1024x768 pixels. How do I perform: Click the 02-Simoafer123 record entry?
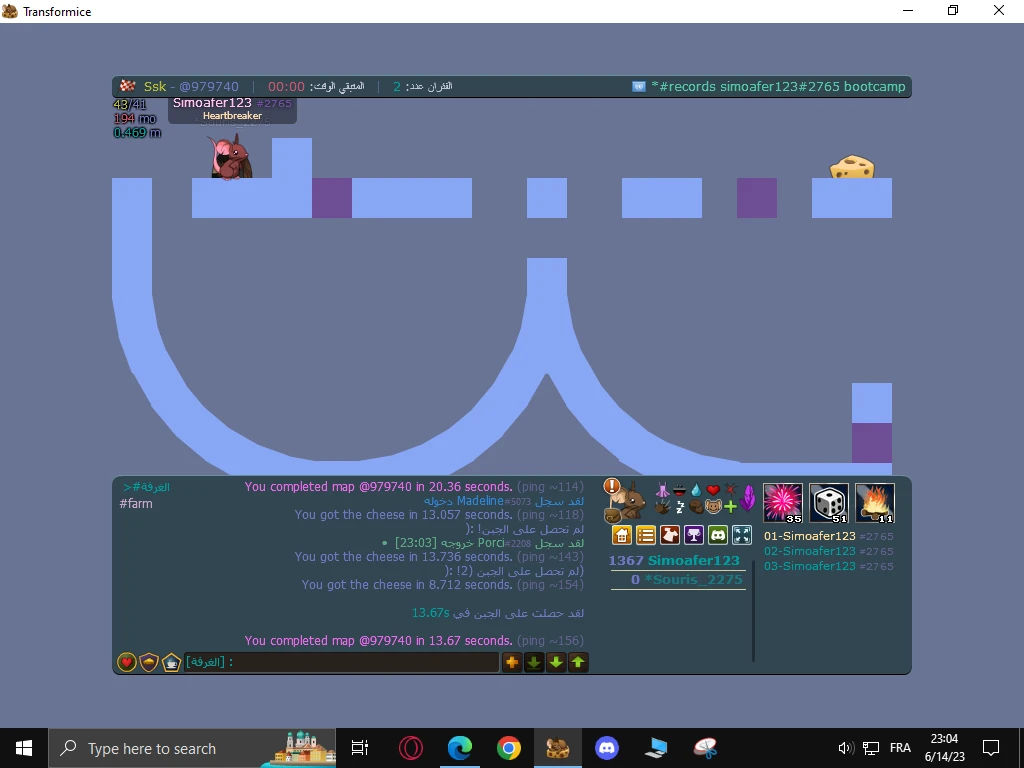[829, 551]
